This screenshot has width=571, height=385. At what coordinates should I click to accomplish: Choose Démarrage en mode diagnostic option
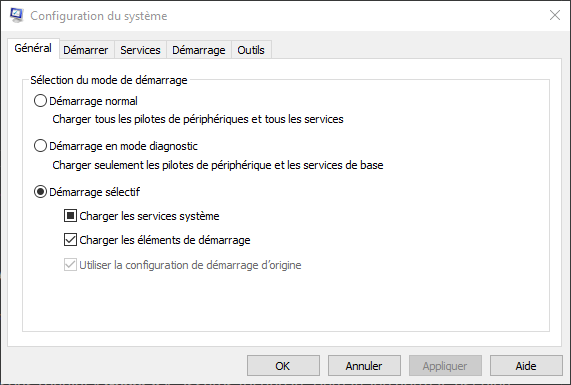coord(40,146)
